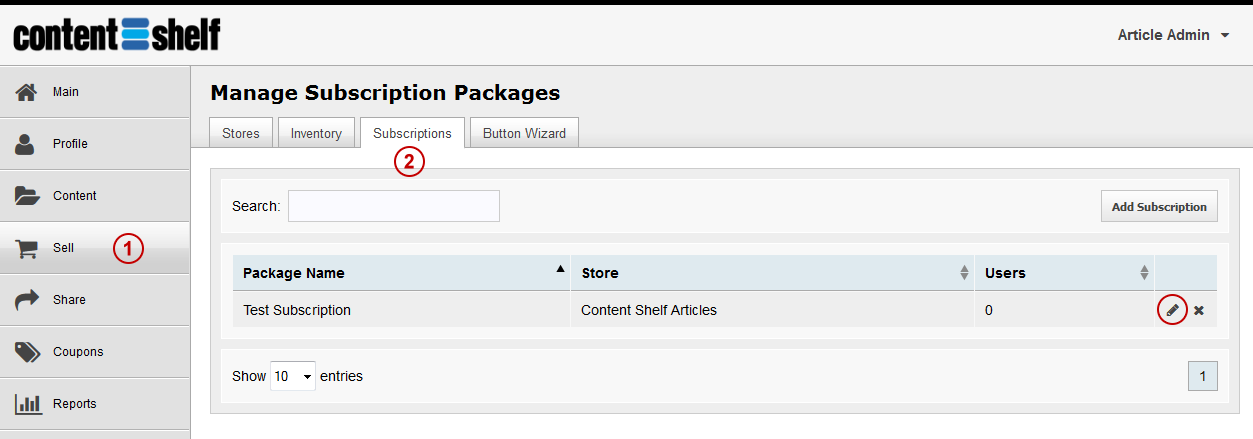This screenshot has height=439, width=1253.
Task: Expand the Show entries count dropdown
Action: coord(293,376)
